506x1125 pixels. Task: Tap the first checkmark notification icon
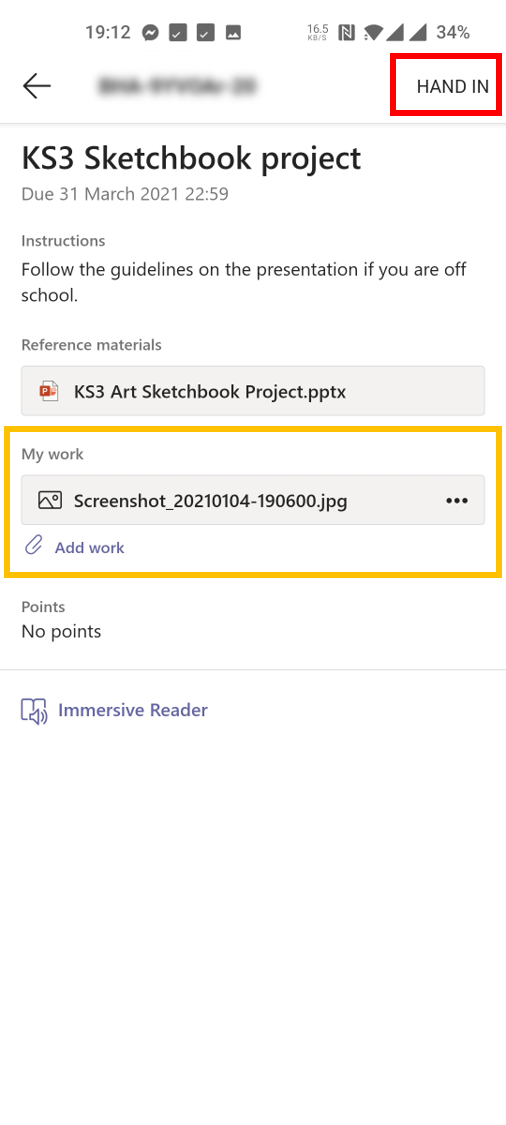[x=177, y=32]
